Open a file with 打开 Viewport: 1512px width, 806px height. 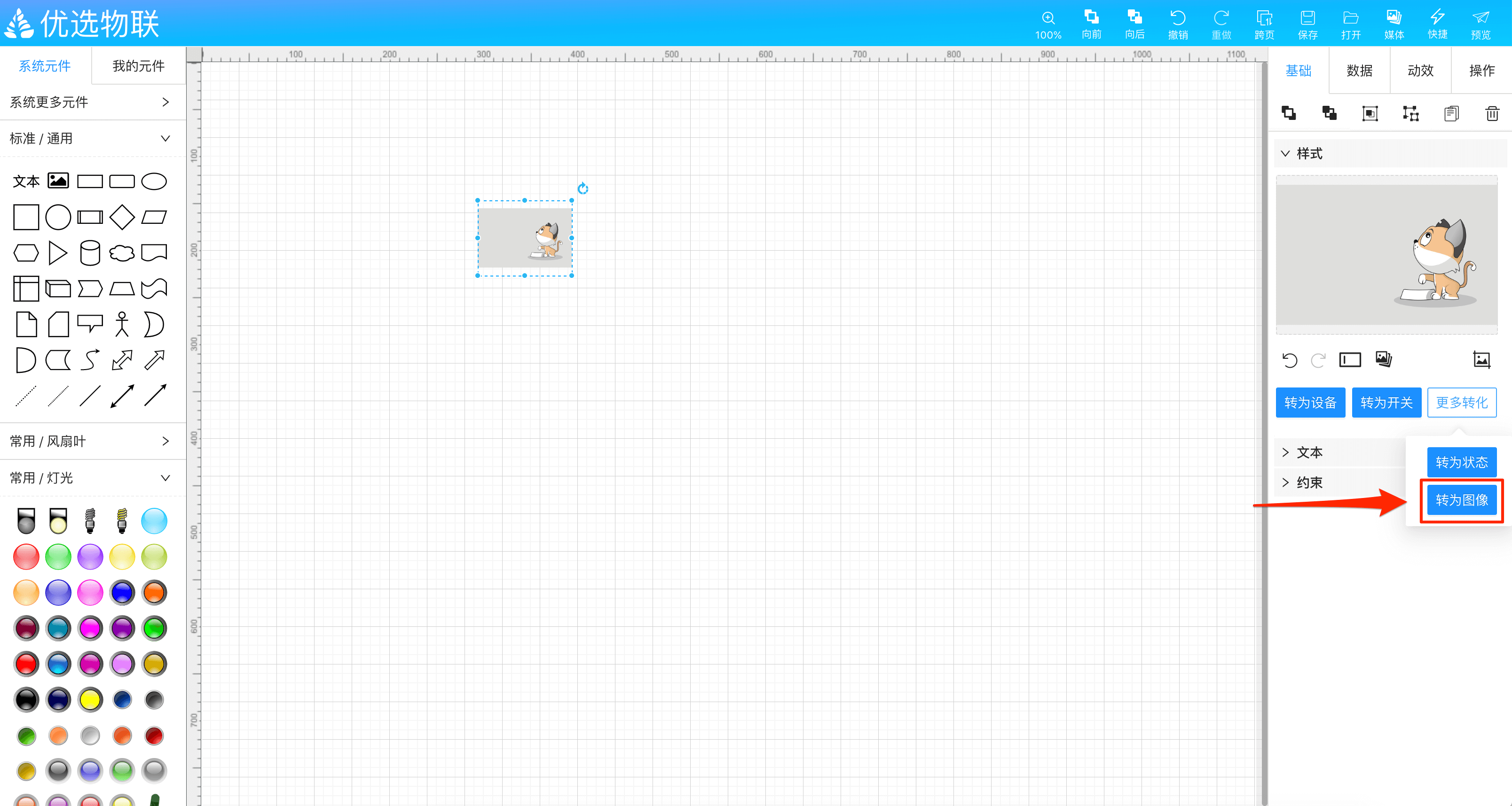pyautogui.click(x=1351, y=24)
